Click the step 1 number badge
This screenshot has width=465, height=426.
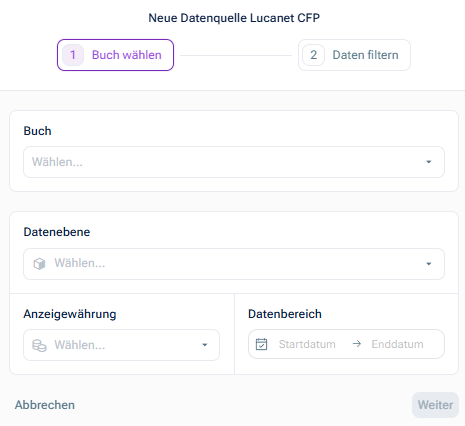(73, 55)
